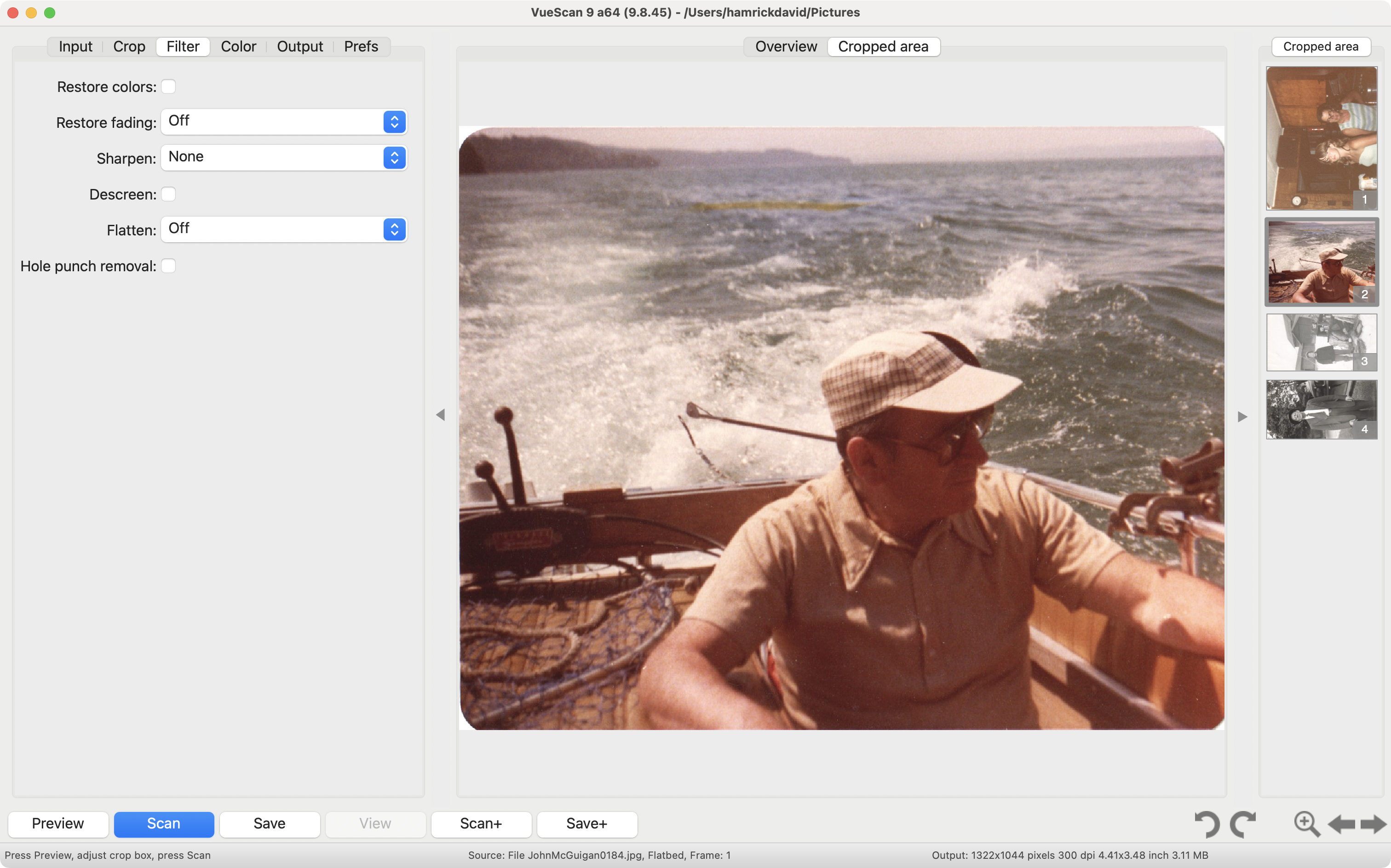The height and width of the screenshot is (868, 1391).
Task: Click the redo arrow icon
Action: tap(1244, 824)
